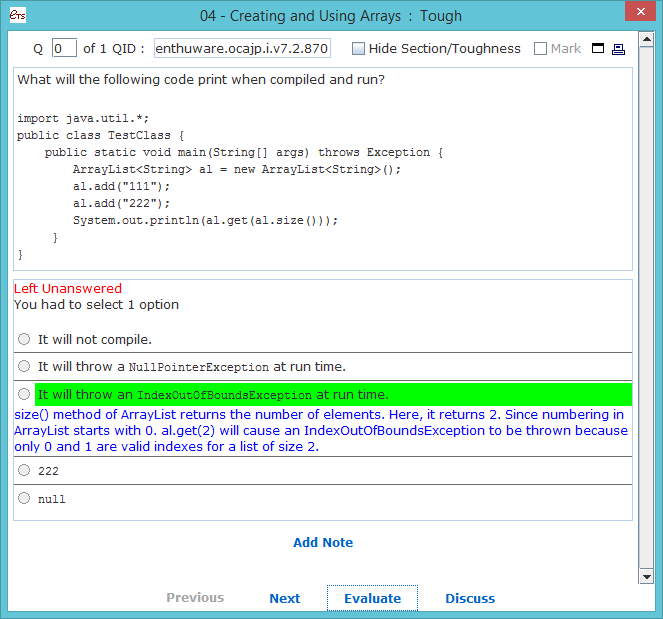663x619 pixels.
Task: Tick the Mark checkbox
Action: click(541, 49)
